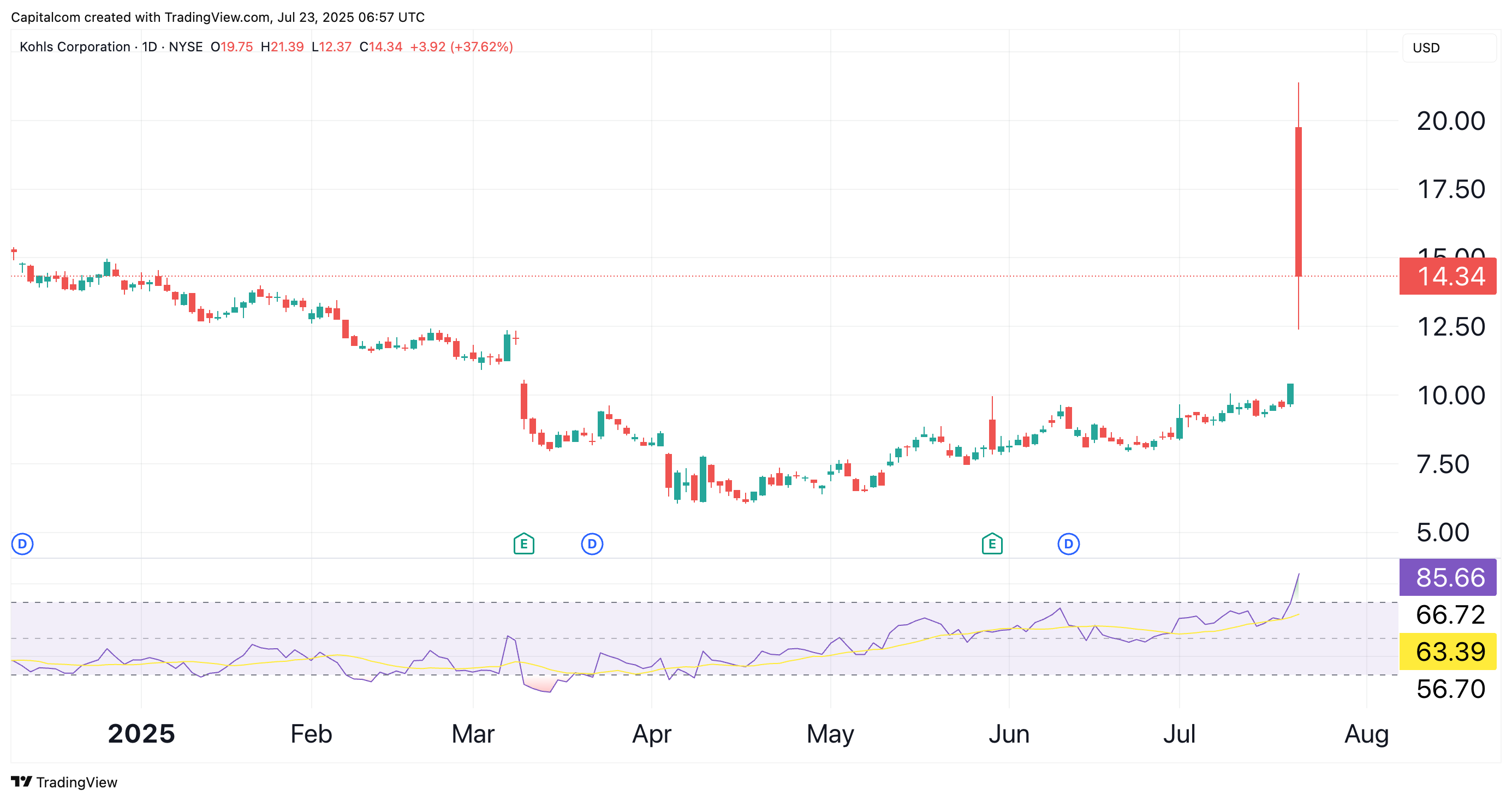1512x801 pixels.
Task: Click the 5.00 price axis label
Action: 1442,532
